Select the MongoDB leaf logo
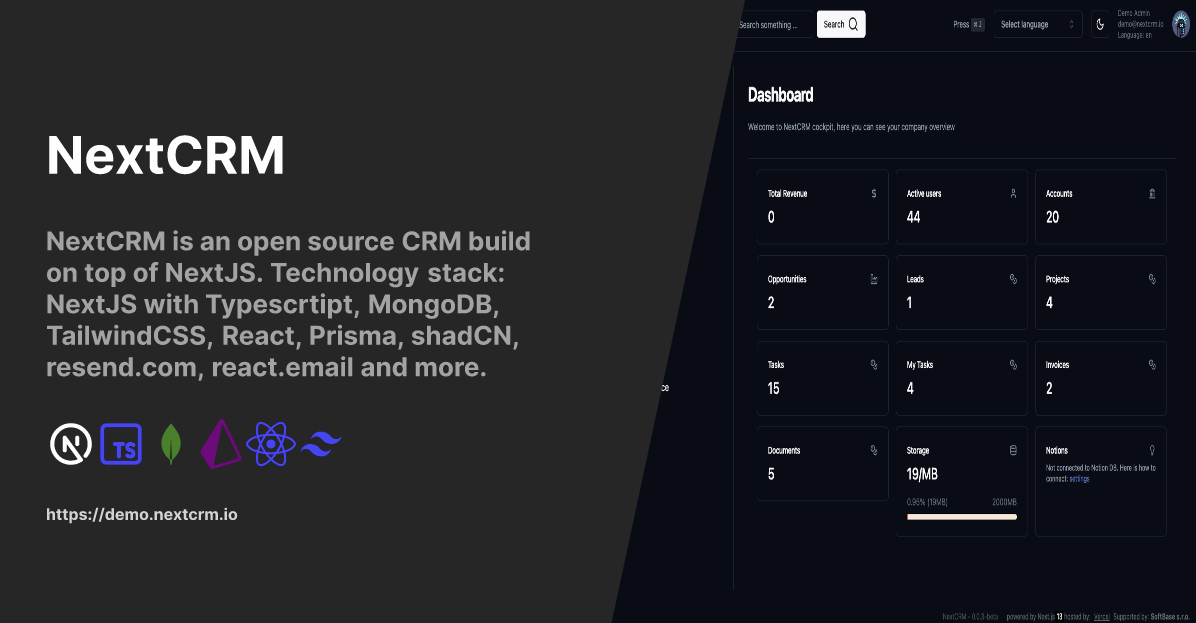The image size is (1196, 623). coord(170,443)
